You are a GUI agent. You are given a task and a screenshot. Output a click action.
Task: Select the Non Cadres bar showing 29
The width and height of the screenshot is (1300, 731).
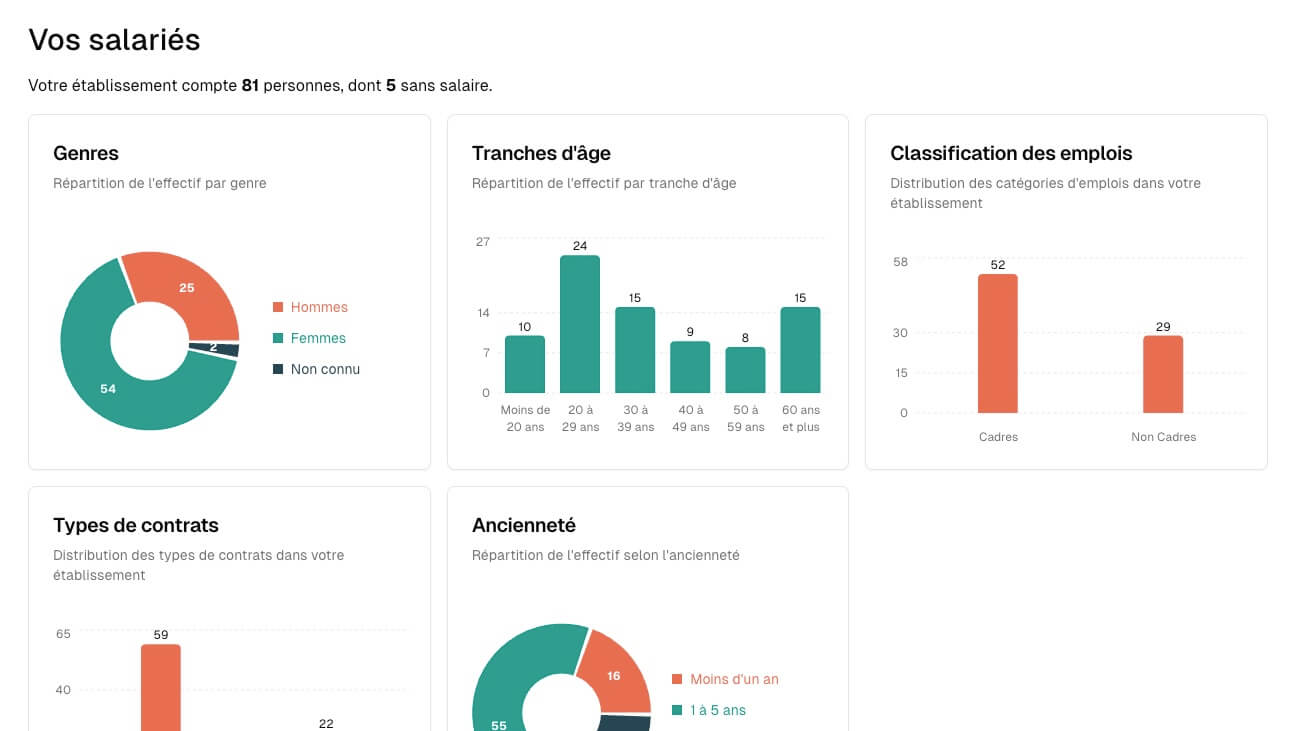[1163, 374]
